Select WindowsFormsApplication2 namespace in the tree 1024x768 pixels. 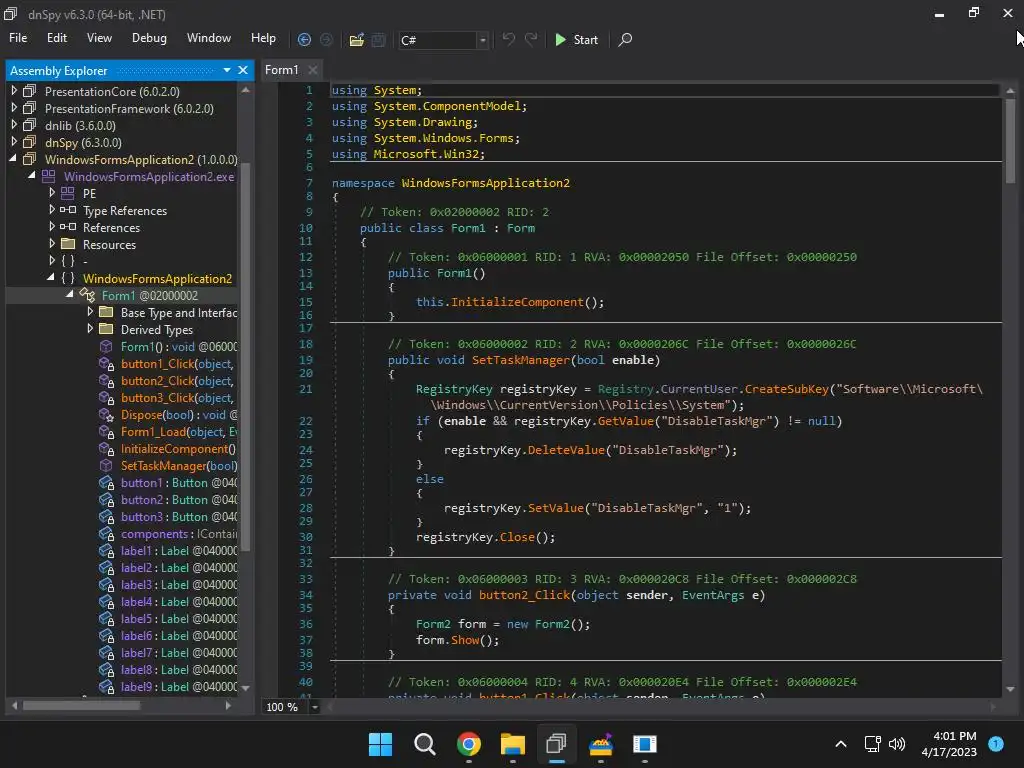pos(157,278)
